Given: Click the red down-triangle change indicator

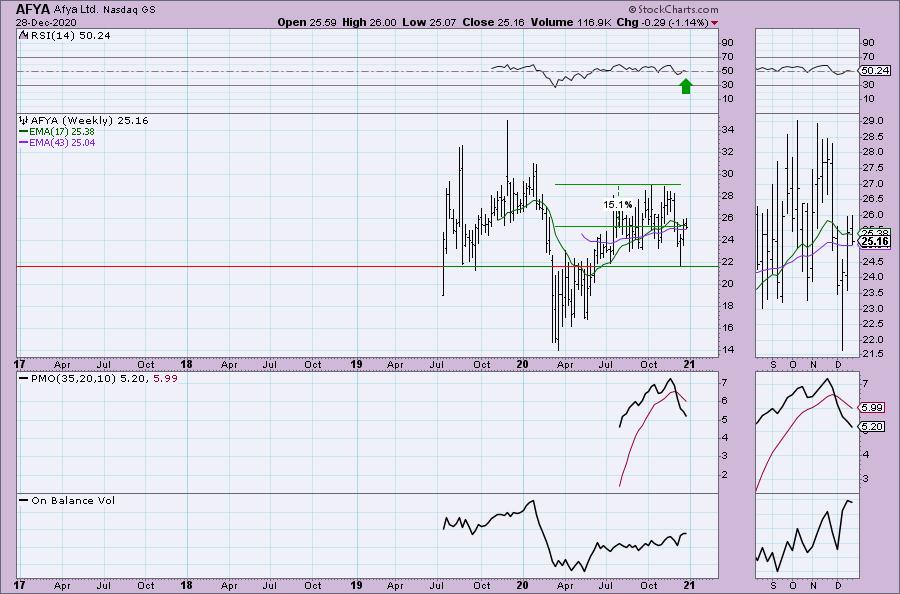Looking at the screenshot, I should pos(714,23).
